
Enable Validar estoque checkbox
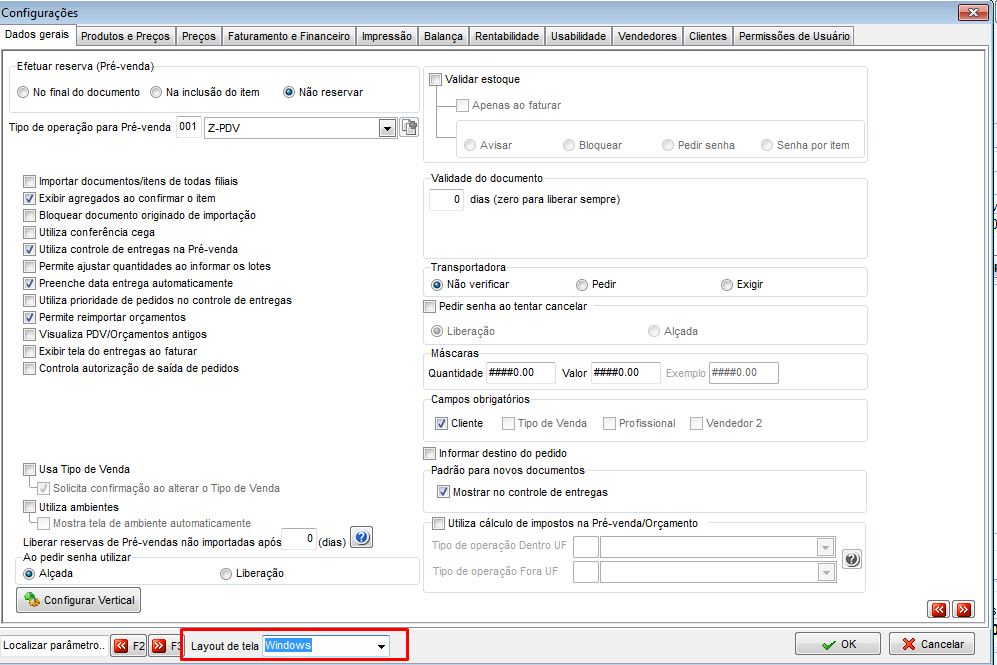[x=436, y=79]
